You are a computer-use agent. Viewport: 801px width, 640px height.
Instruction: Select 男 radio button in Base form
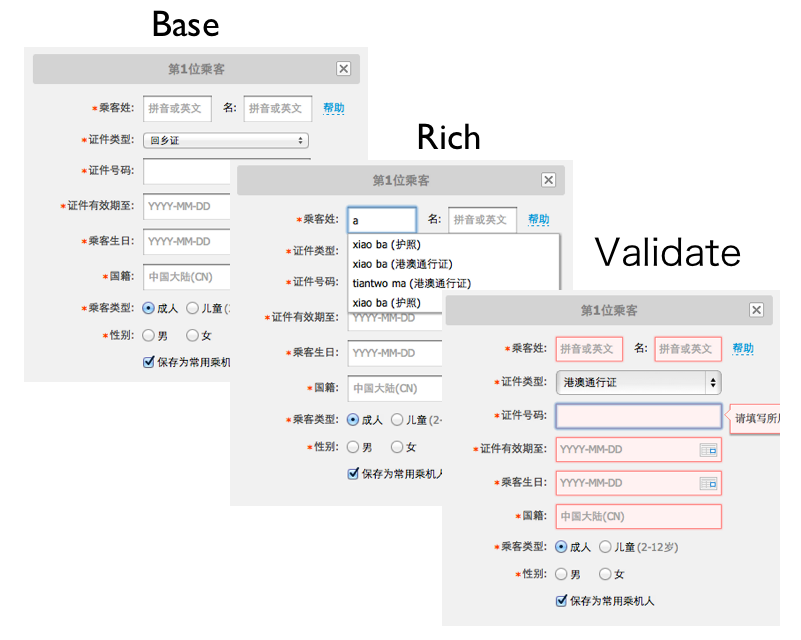pos(149,336)
